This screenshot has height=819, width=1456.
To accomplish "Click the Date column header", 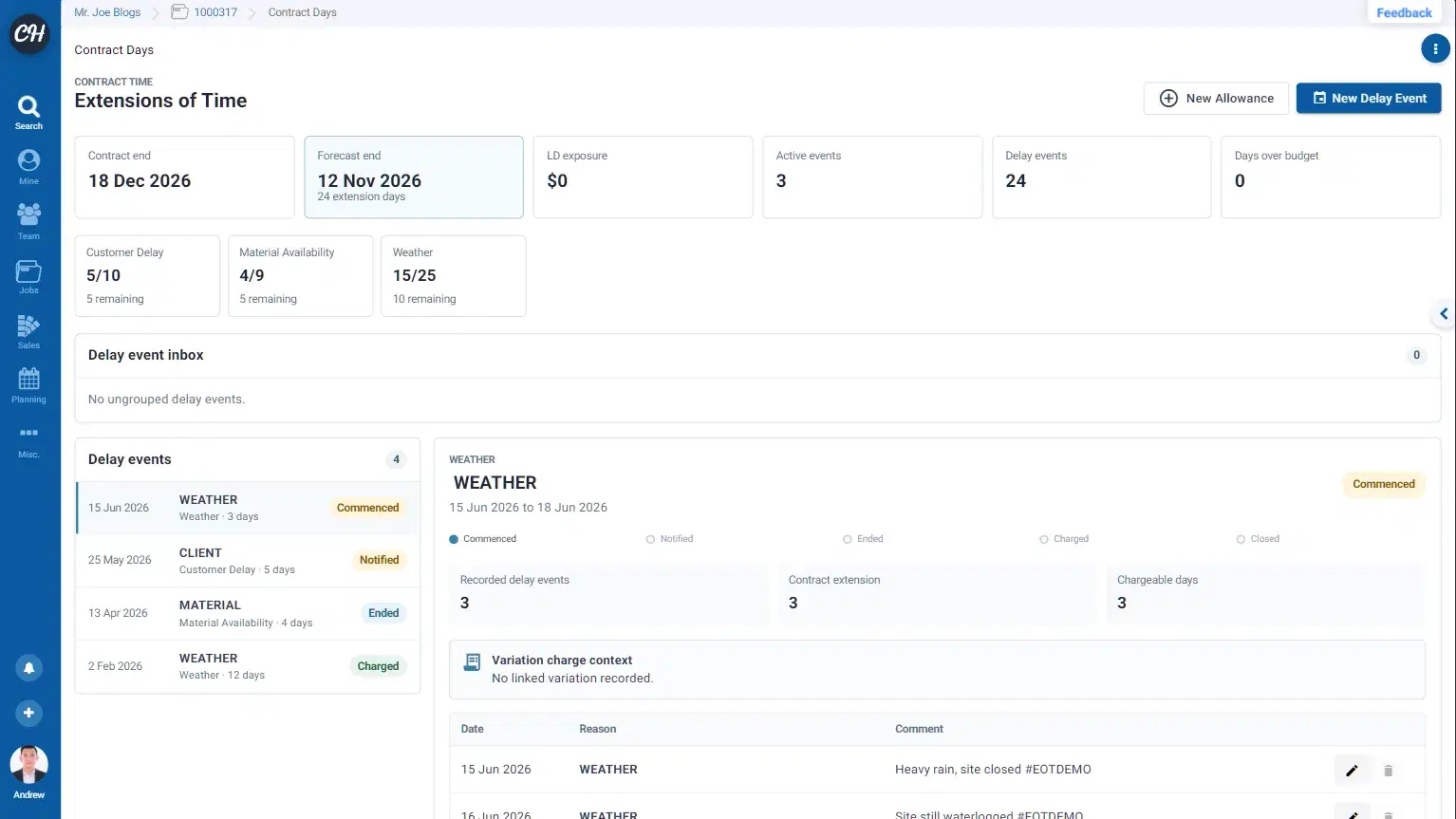I will point(472,729).
